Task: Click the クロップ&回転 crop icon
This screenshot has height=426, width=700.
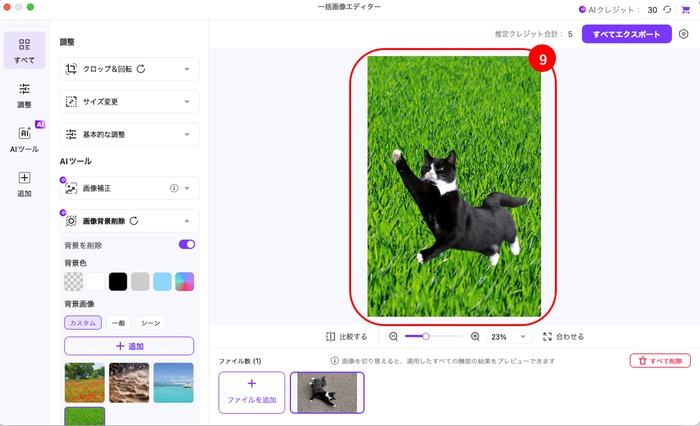Action: pyautogui.click(x=71, y=69)
